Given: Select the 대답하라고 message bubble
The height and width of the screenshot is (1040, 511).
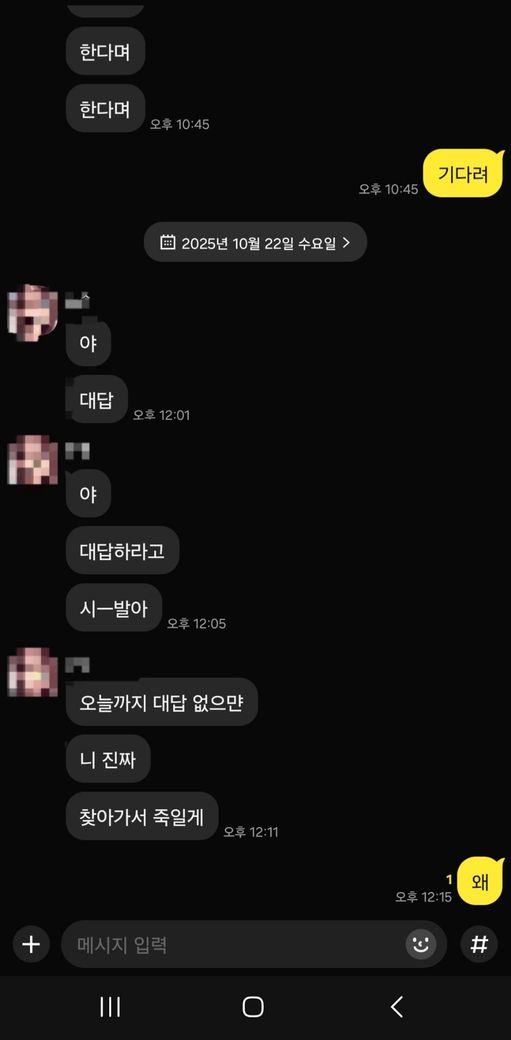Looking at the screenshot, I should click(x=123, y=550).
